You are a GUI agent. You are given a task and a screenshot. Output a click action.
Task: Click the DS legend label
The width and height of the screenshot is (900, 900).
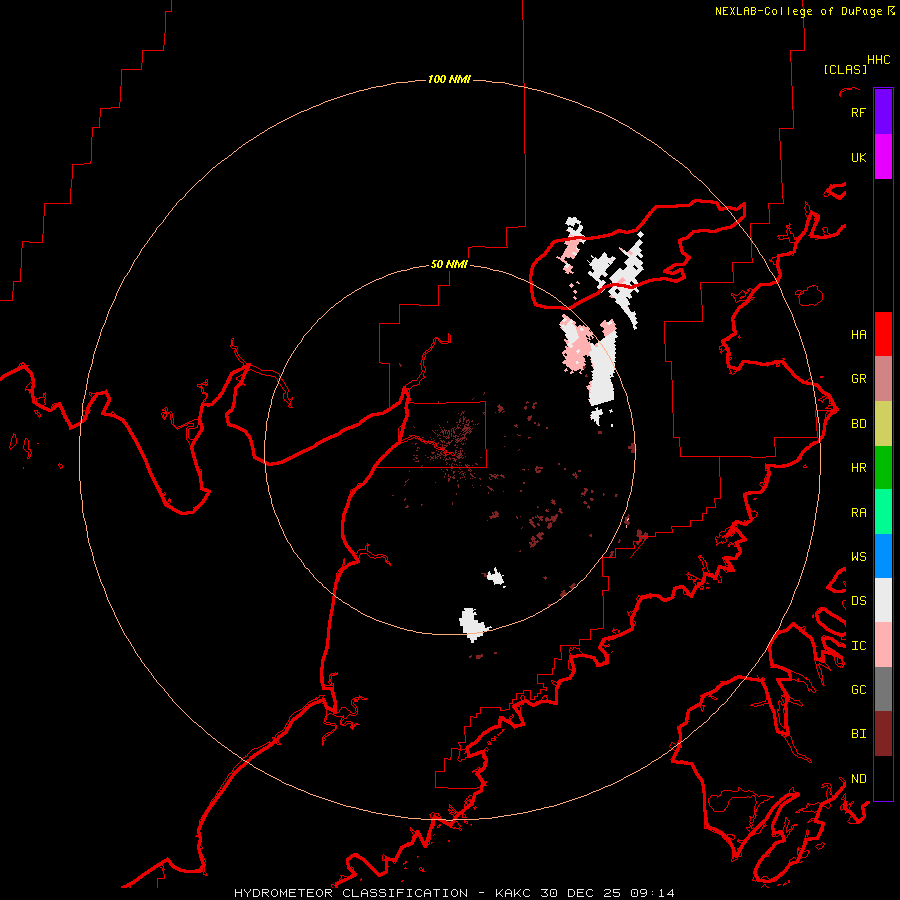858,600
